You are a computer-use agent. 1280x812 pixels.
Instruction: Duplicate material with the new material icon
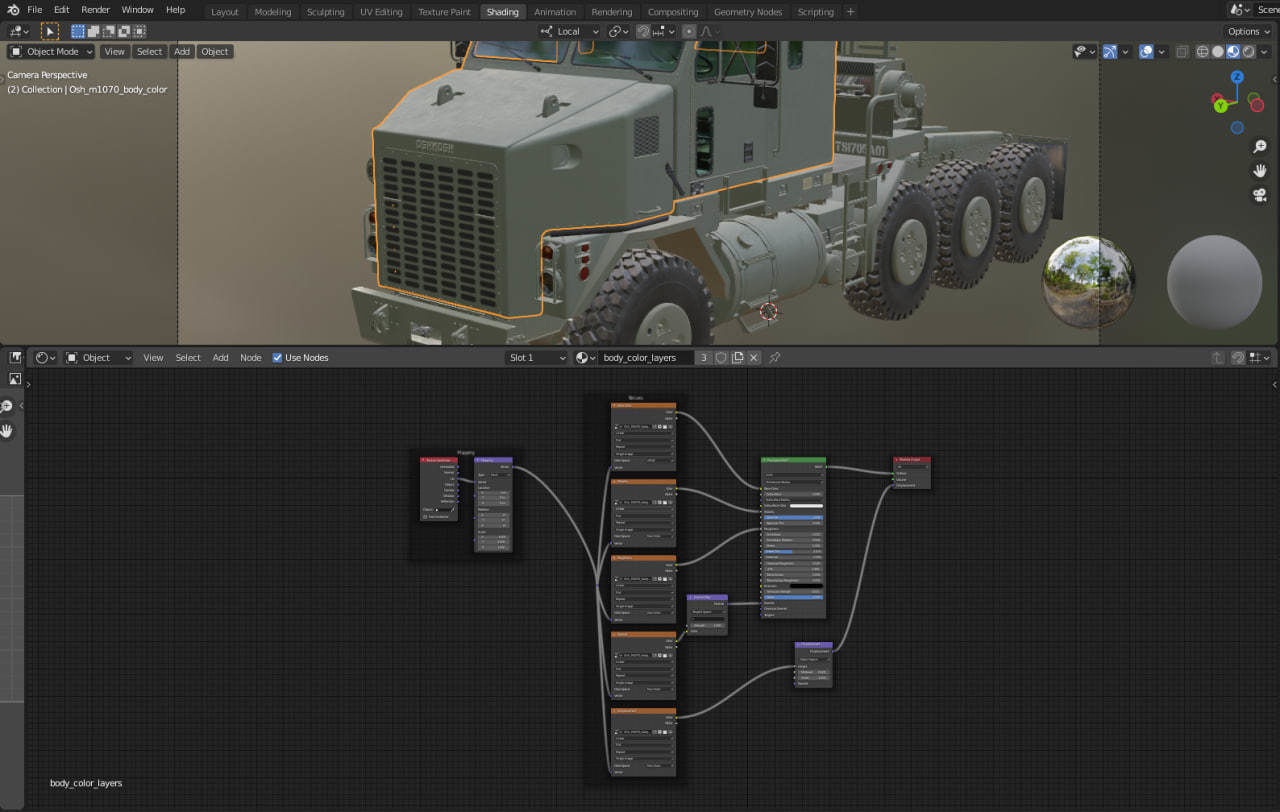(x=738, y=357)
